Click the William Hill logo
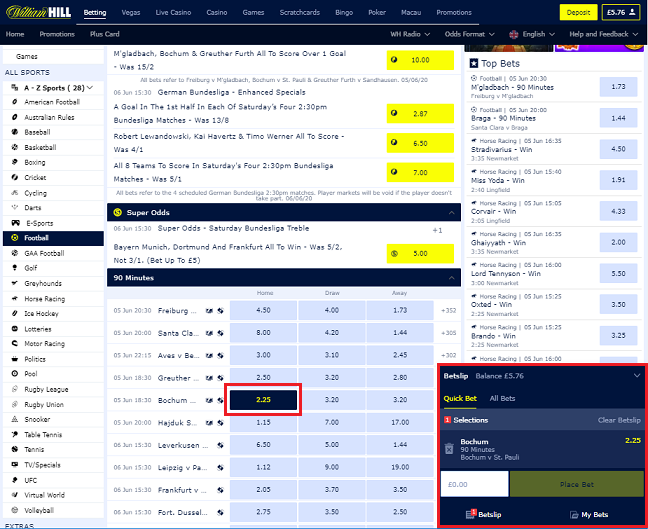 click(x=38, y=12)
